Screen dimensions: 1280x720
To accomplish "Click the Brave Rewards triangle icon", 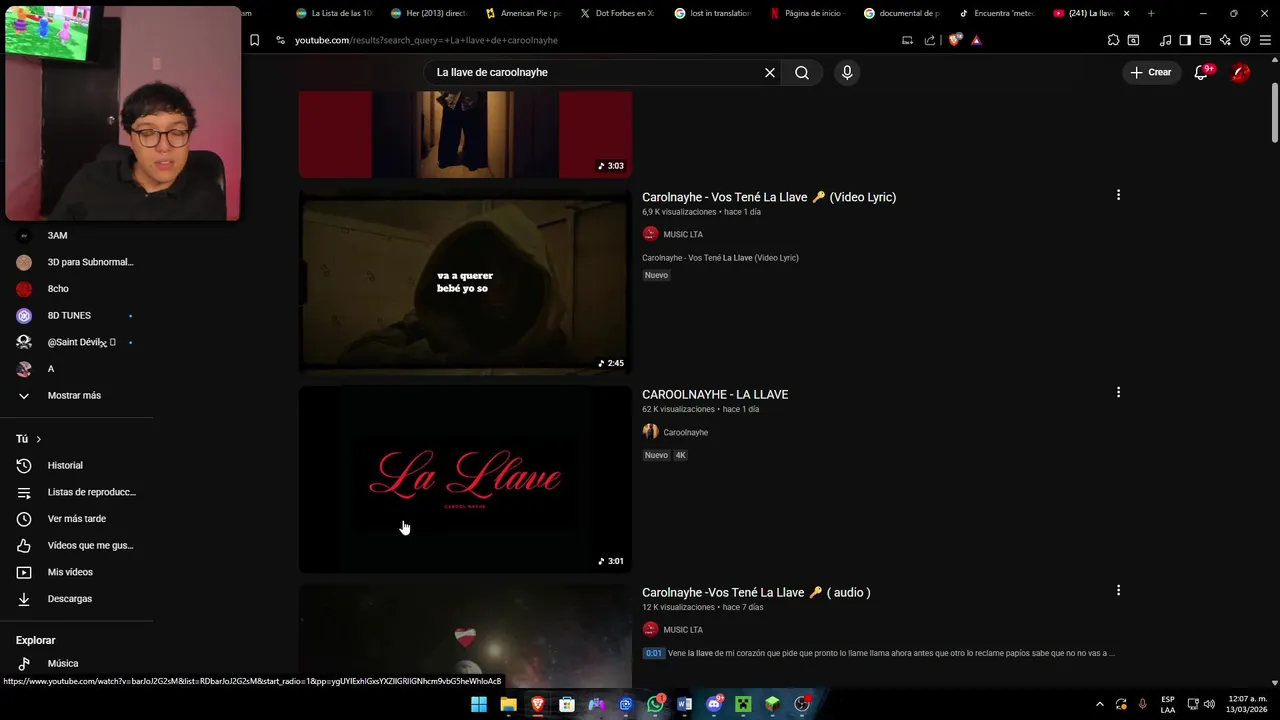I will coord(976,40).
